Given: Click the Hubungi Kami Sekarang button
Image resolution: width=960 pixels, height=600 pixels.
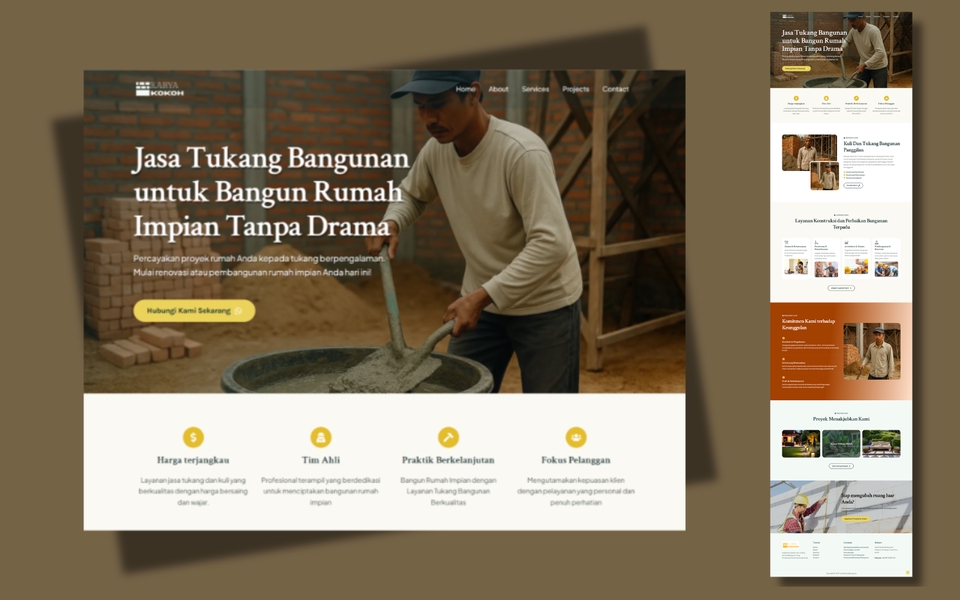Looking at the screenshot, I should pyautogui.click(x=194, y=310).
